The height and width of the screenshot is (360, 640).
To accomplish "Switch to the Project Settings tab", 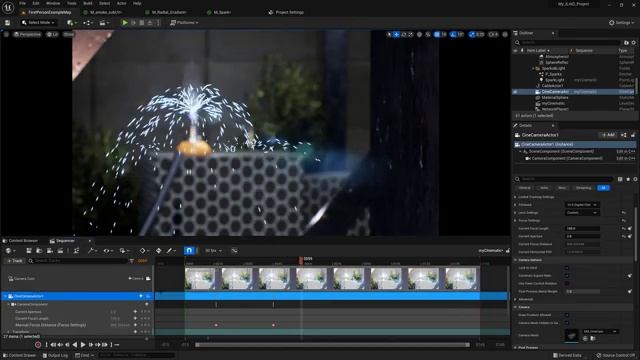I will (287, 12).
